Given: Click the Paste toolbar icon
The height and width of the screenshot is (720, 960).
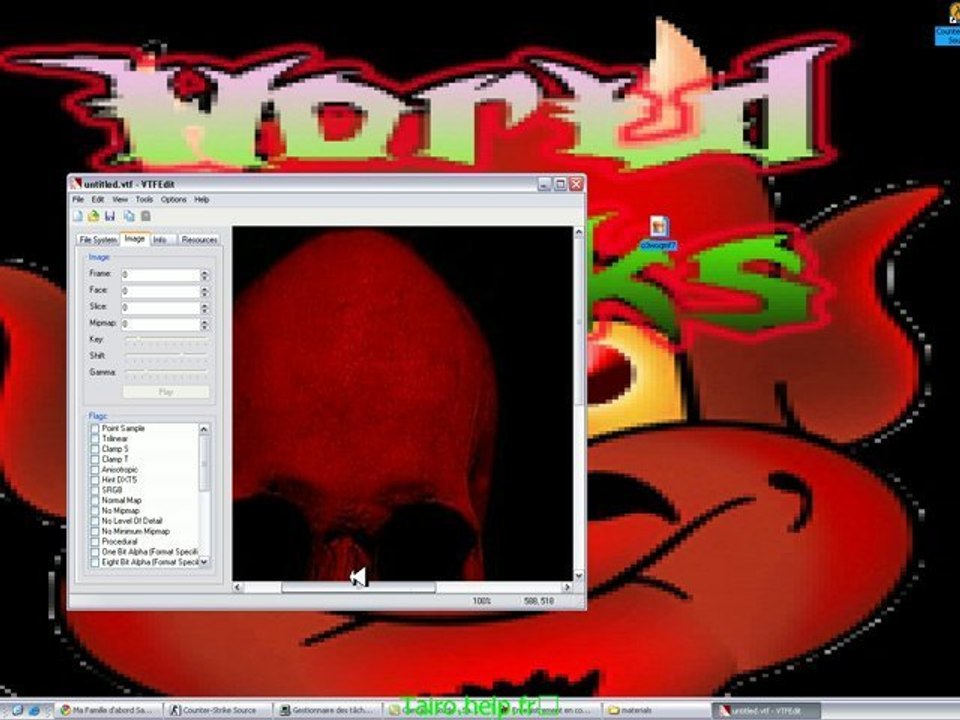Looking at the screenshot, I should 146,216.
